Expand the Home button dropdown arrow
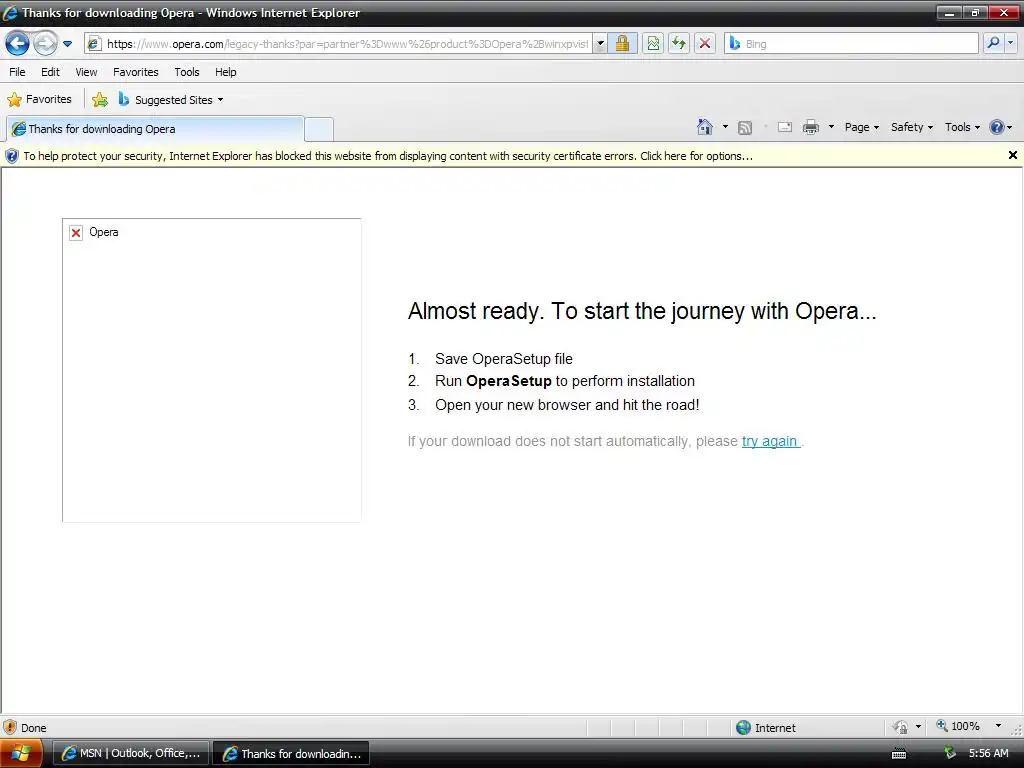1024x768 pixels. [x=725, y=127]
